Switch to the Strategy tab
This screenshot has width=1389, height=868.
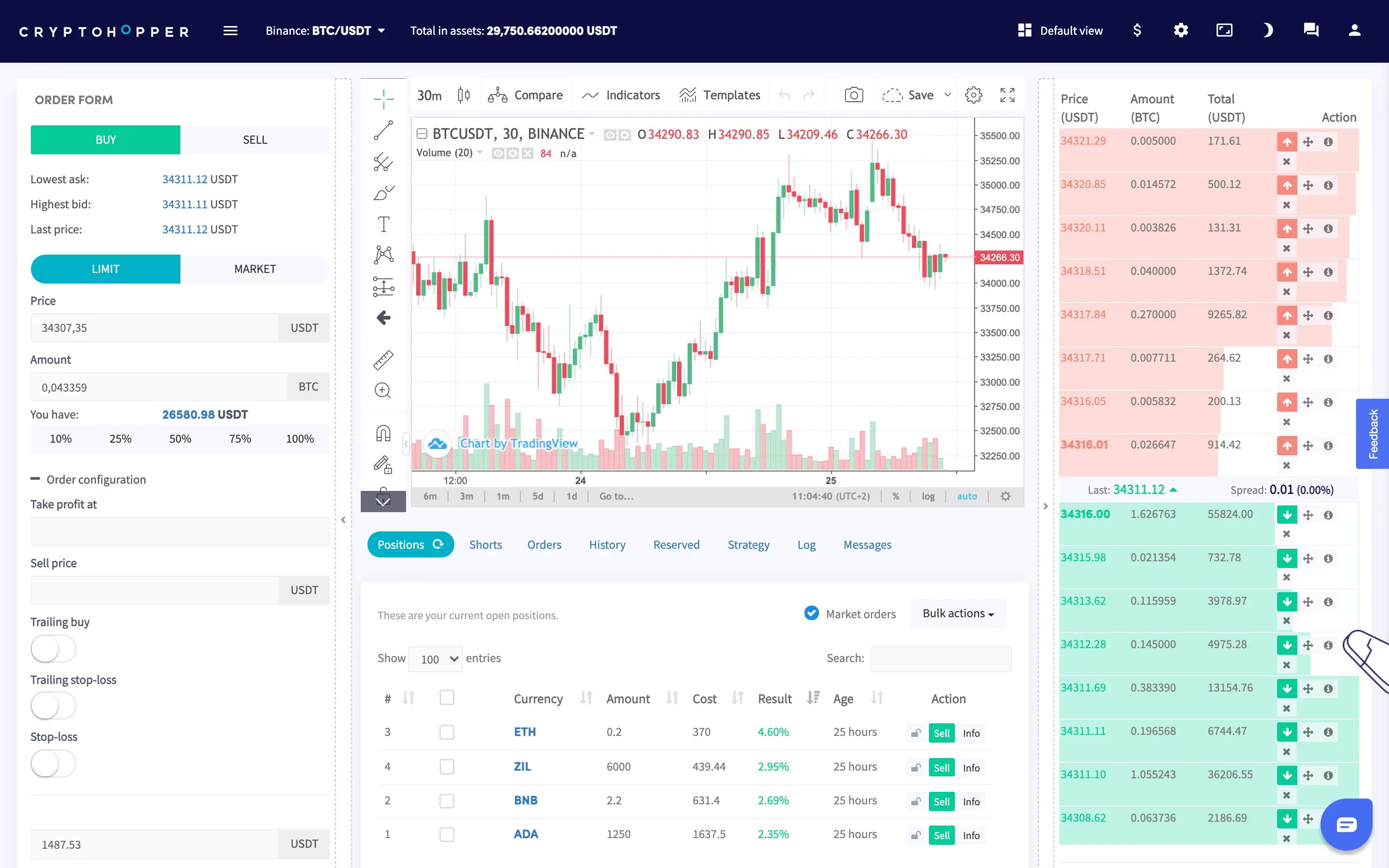pos(748,544)
